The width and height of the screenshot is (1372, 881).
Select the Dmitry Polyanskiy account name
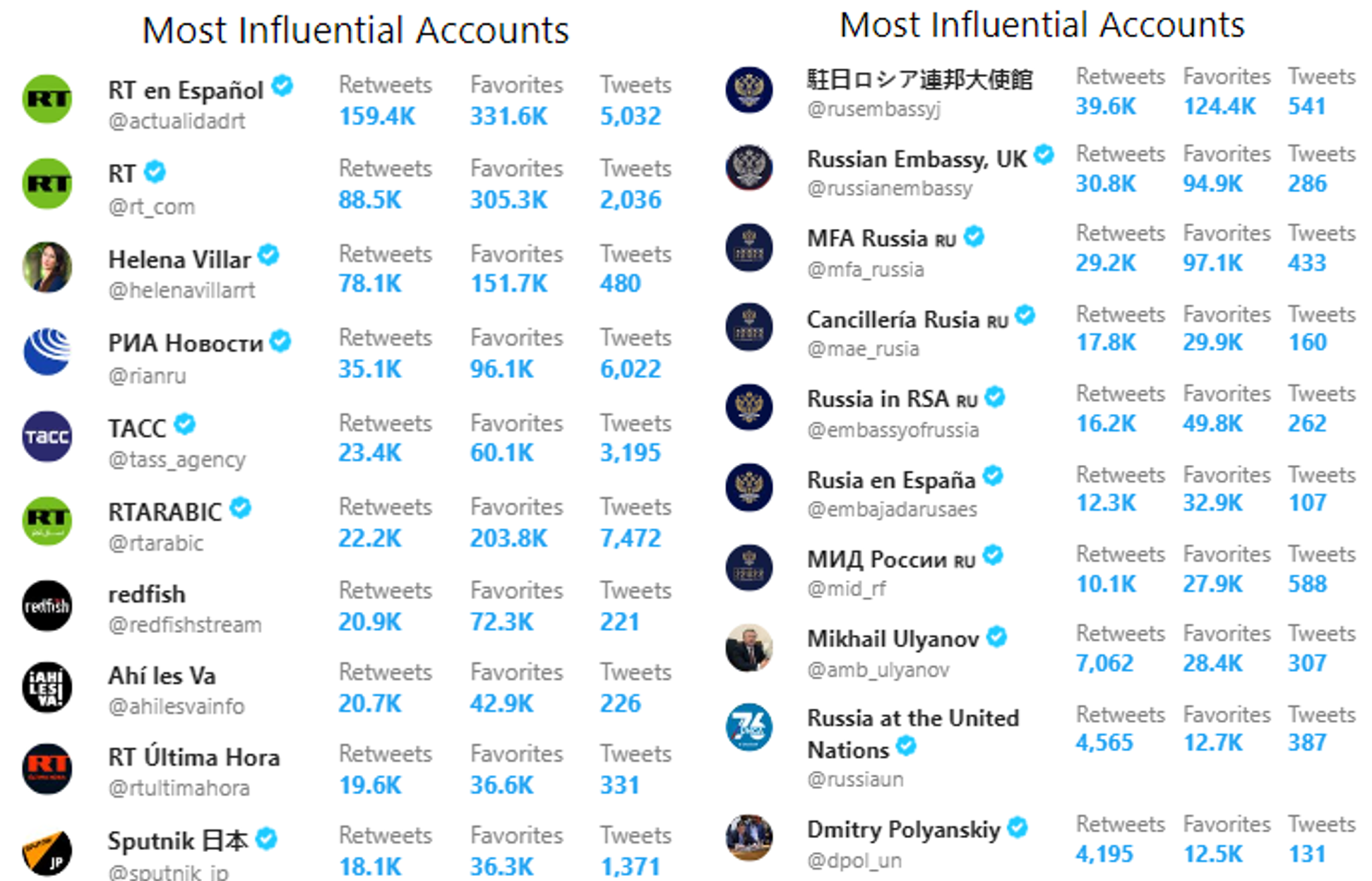coord(904,829)
